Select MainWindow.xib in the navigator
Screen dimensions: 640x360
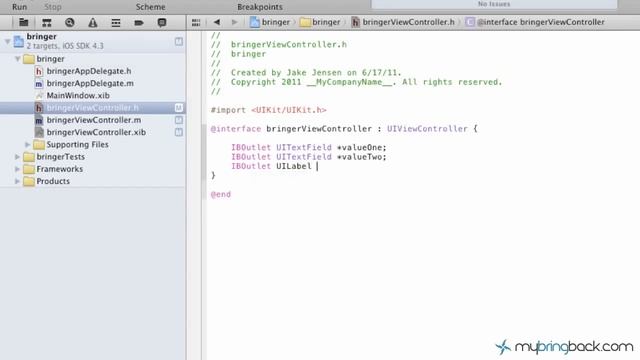[x=78, y=96]
